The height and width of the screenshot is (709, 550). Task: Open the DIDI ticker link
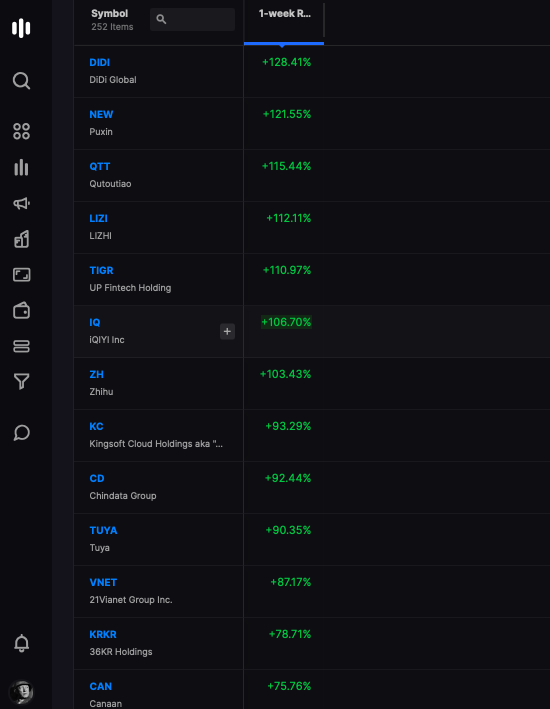(x=100, y=62)
